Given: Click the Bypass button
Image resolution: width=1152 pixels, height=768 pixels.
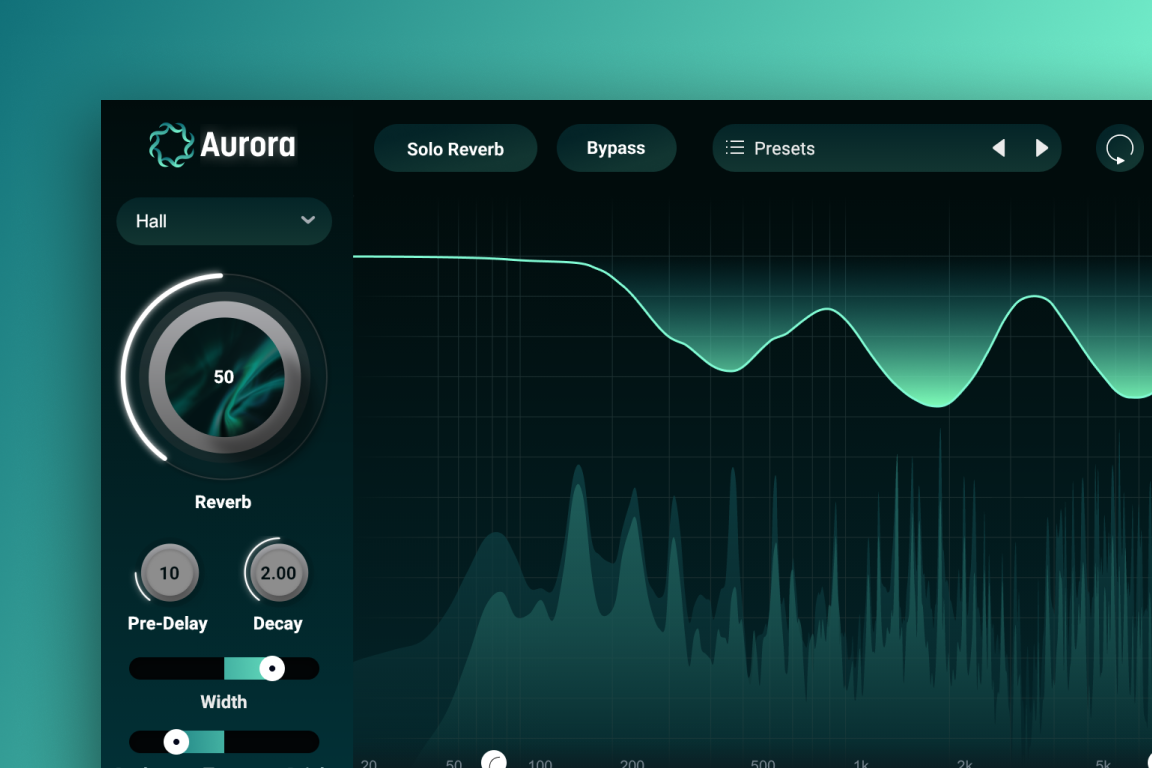Looking at the screenshot, I should coord(616,147).
